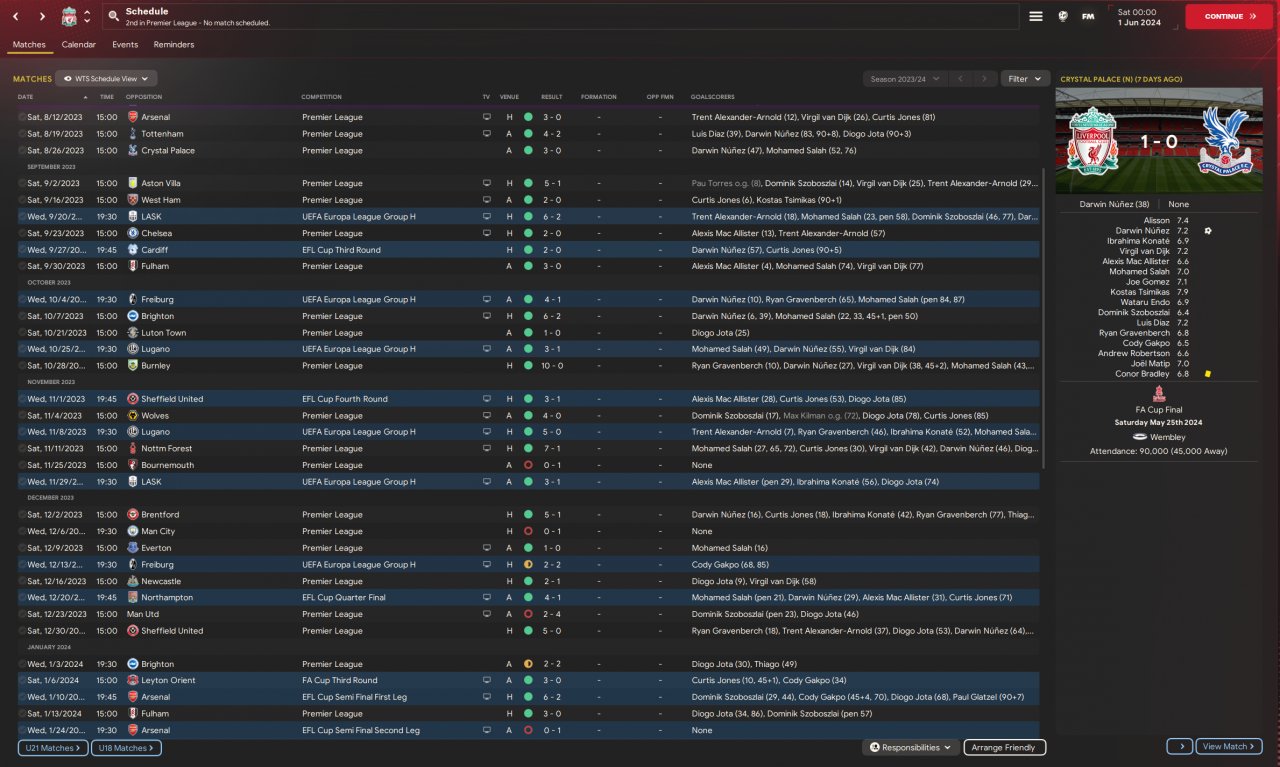Screen dimensions: 1280x767
Task: Click the red Continue button
Action: pos(1229,16)
